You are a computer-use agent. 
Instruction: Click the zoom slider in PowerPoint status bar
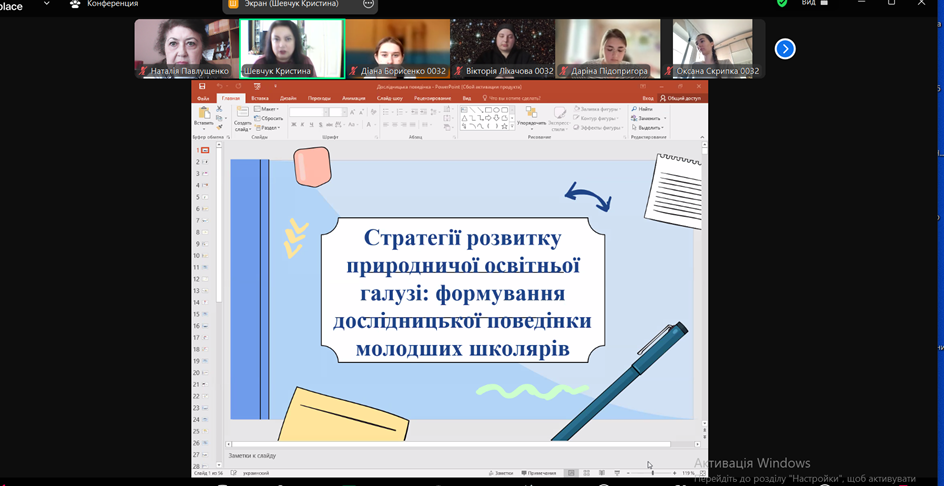coord(653,473)
